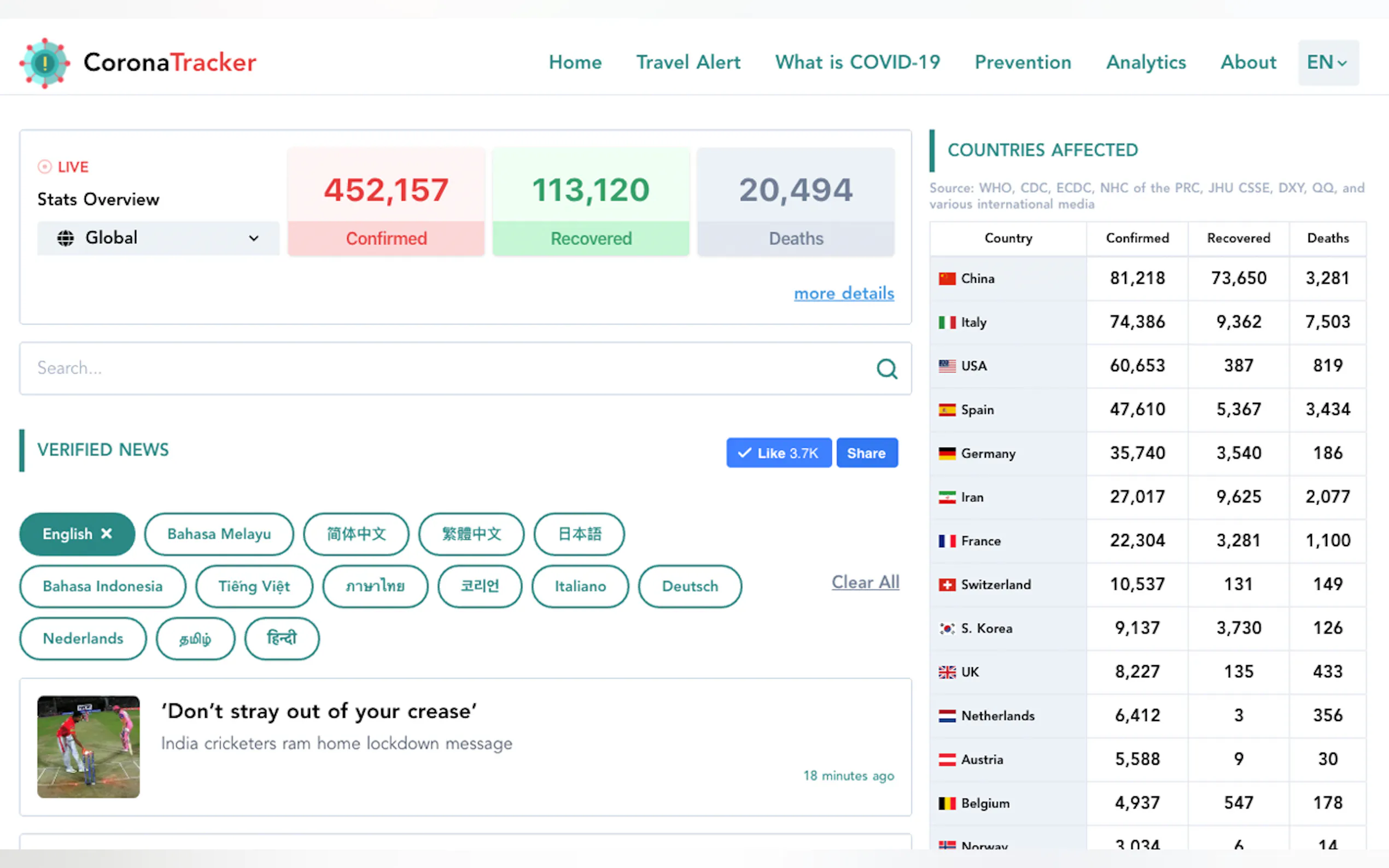
Task: Click the USA flag icon
Action: tap(947, 366)
